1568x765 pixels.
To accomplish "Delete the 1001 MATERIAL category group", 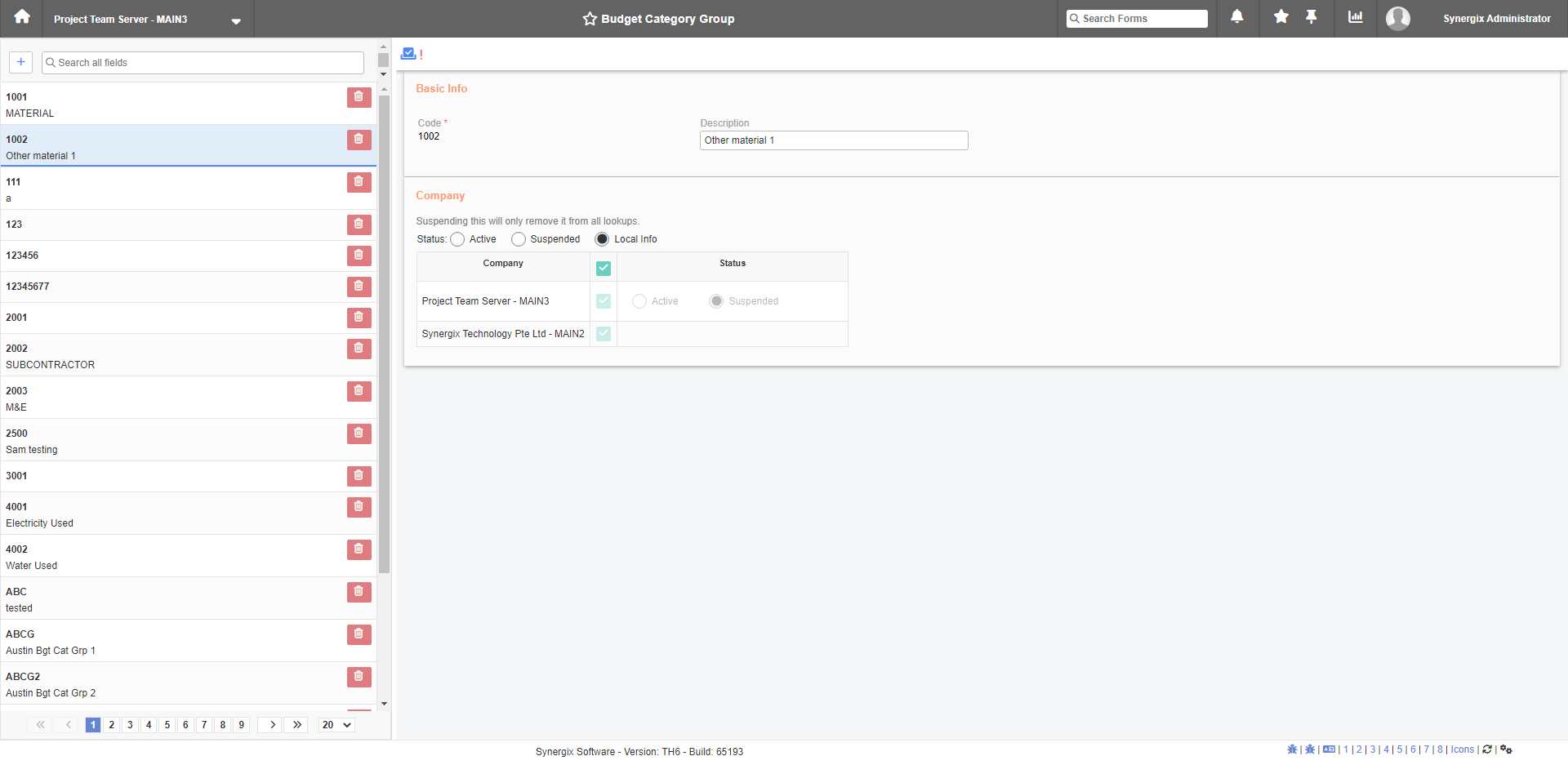I will 358,97.
